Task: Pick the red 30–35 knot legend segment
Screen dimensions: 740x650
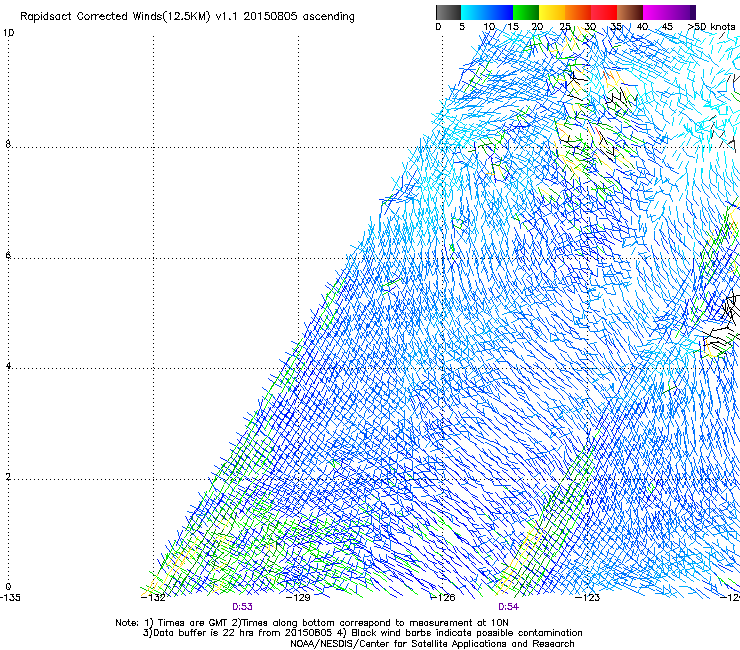Action: tap(604, 12)
